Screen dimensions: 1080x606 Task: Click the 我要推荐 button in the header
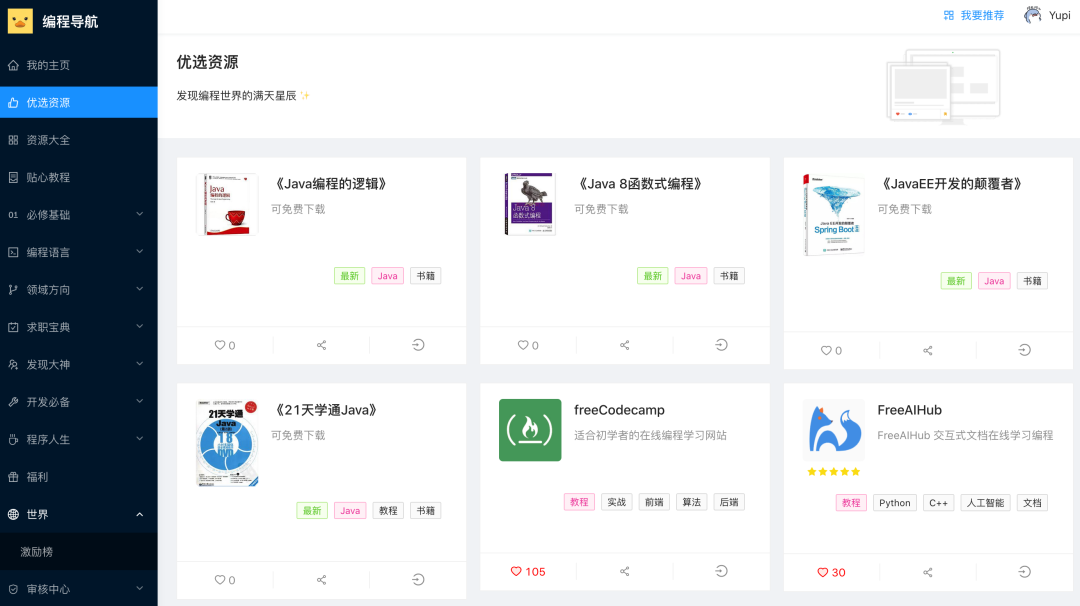pyautogui.click(x=973, y=16)
